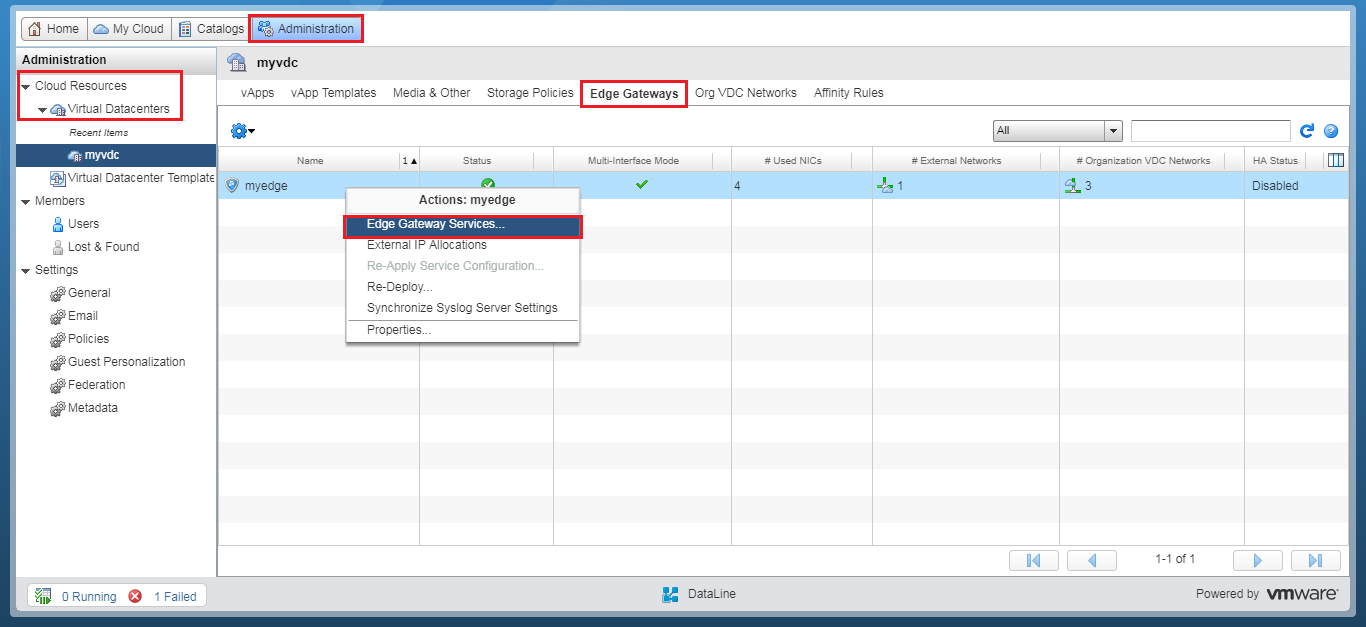This screenshot has width=1366, height=627.
Task: Click the Org VDC networks icon showing 3
Action: click(x=1074, y=185)
